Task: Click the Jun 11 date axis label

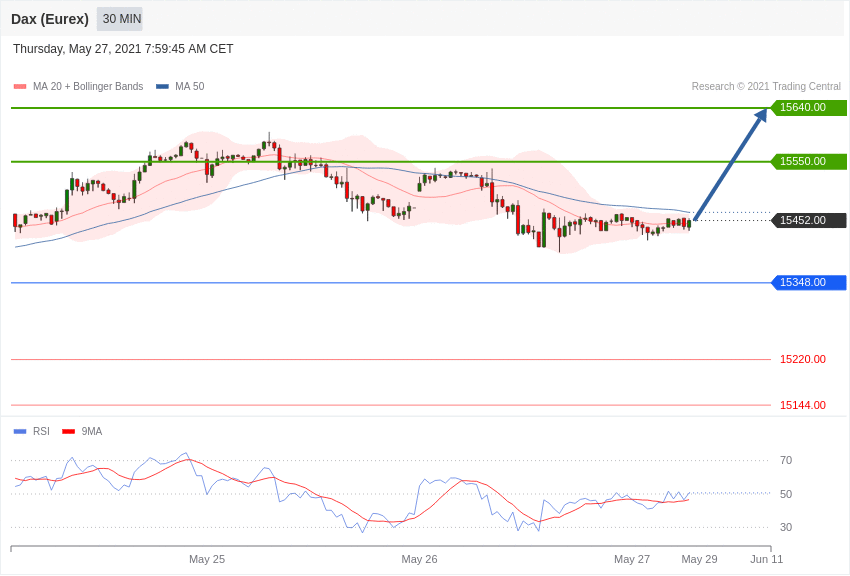Action: click(x=767, y=559)
